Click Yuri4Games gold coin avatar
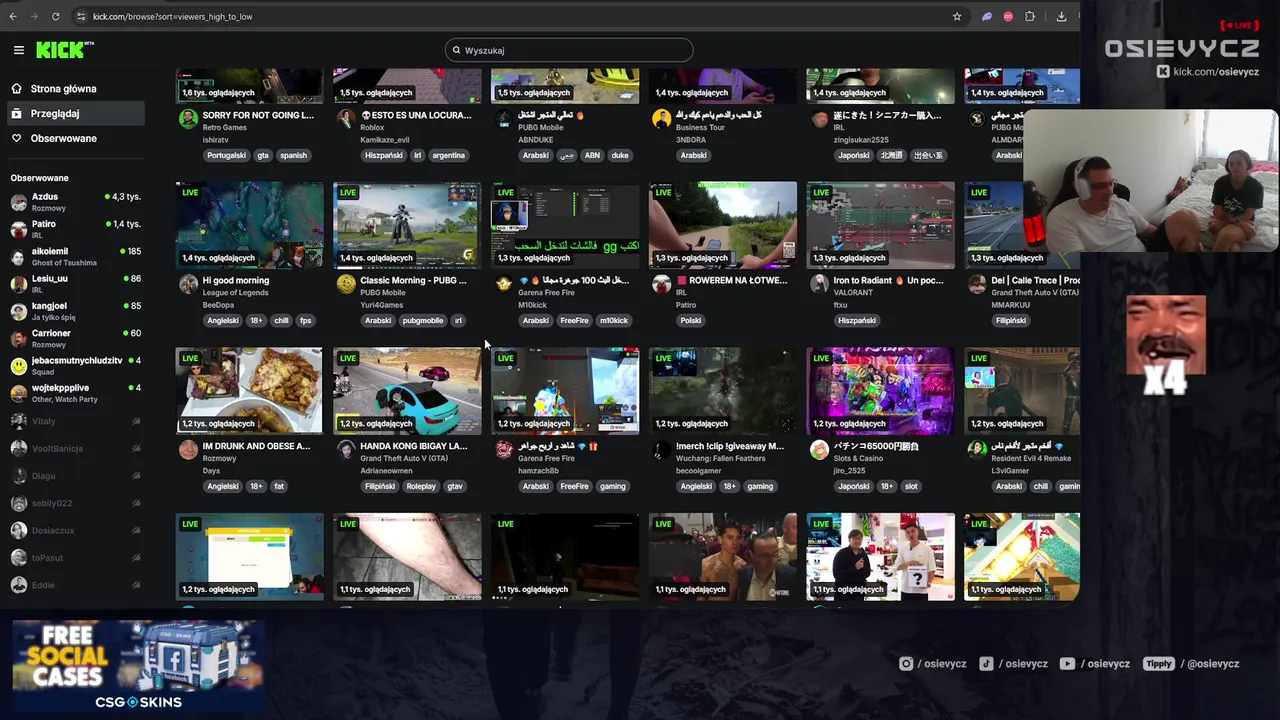1280x720 pixels. (346, 284)
